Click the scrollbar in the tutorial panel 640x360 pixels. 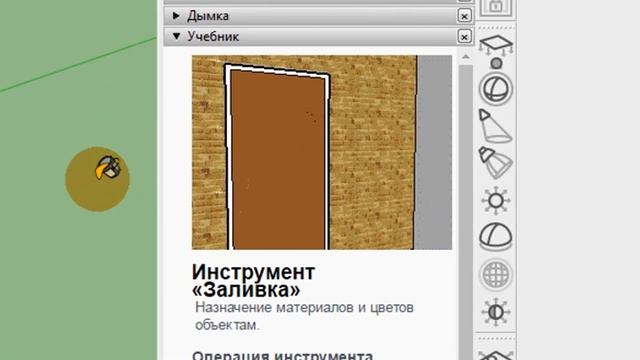[465, 212]
